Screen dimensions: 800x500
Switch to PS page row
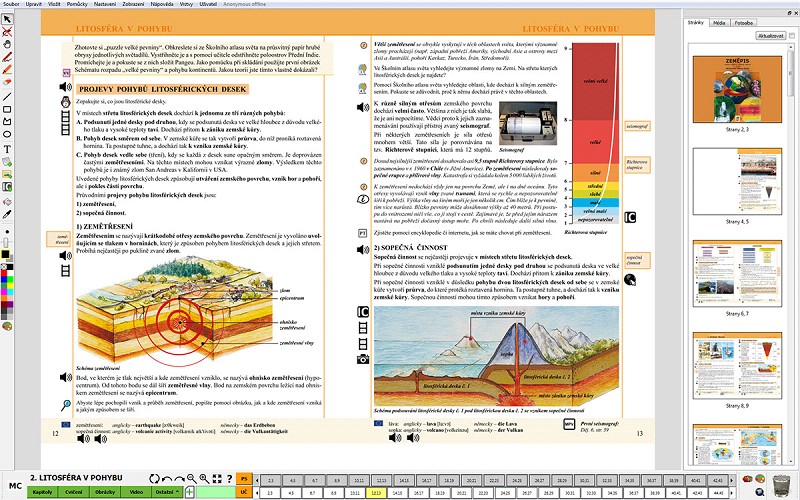244,479
